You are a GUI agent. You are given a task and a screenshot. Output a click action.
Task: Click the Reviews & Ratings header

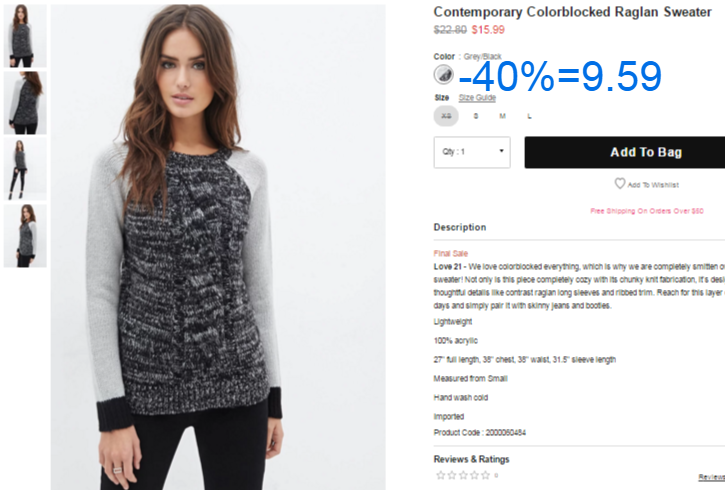point(471,459)
